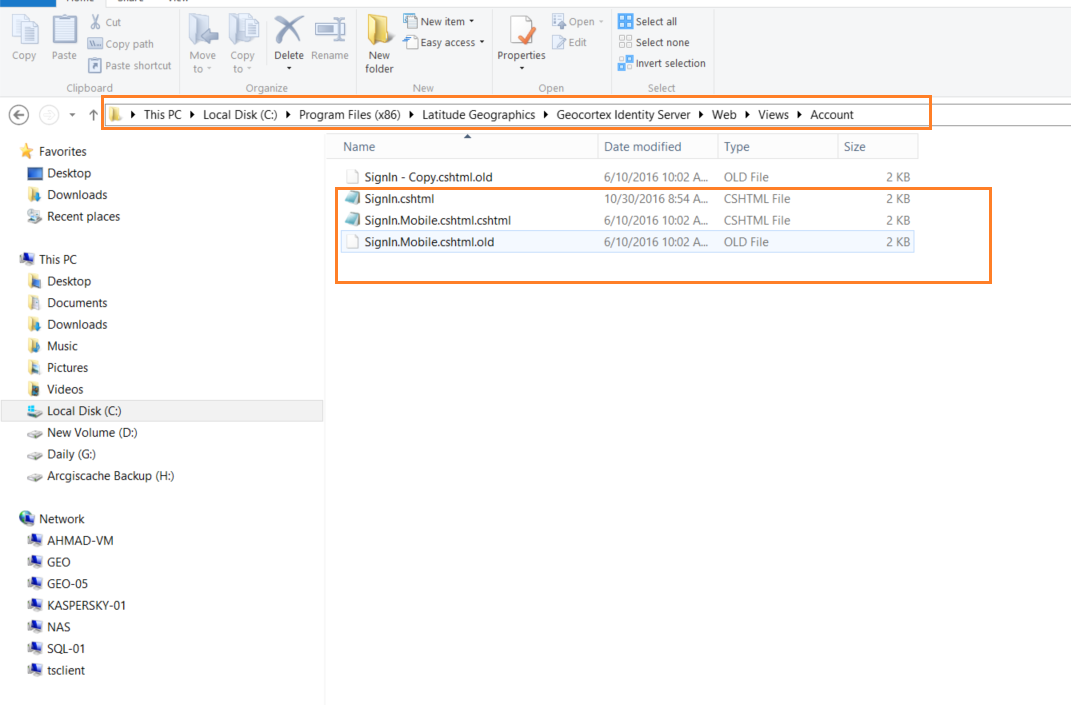Open Daily (G:) drive
The width and height of the screenshot is (1071, 705).
click(x=71, y=454)
